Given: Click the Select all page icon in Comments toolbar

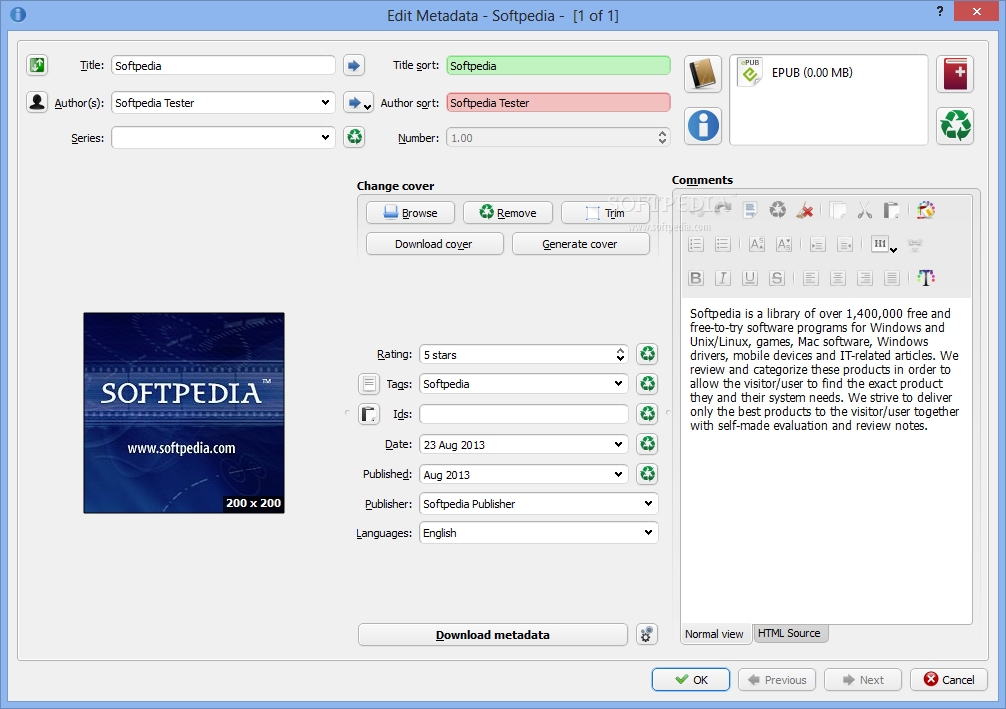Looking at the screenshot, I should [750, 210].
